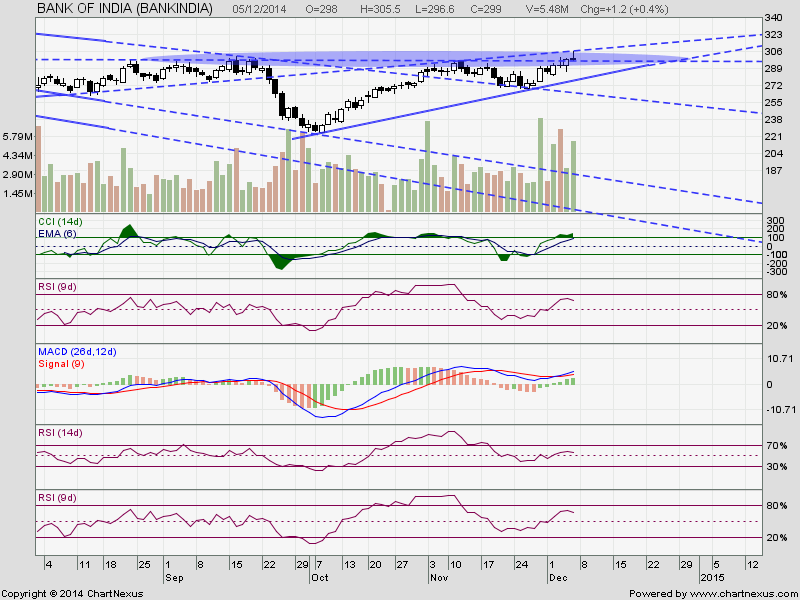
Task: Click the Dec month label on date axis
Action: click(x=558, y=578)
